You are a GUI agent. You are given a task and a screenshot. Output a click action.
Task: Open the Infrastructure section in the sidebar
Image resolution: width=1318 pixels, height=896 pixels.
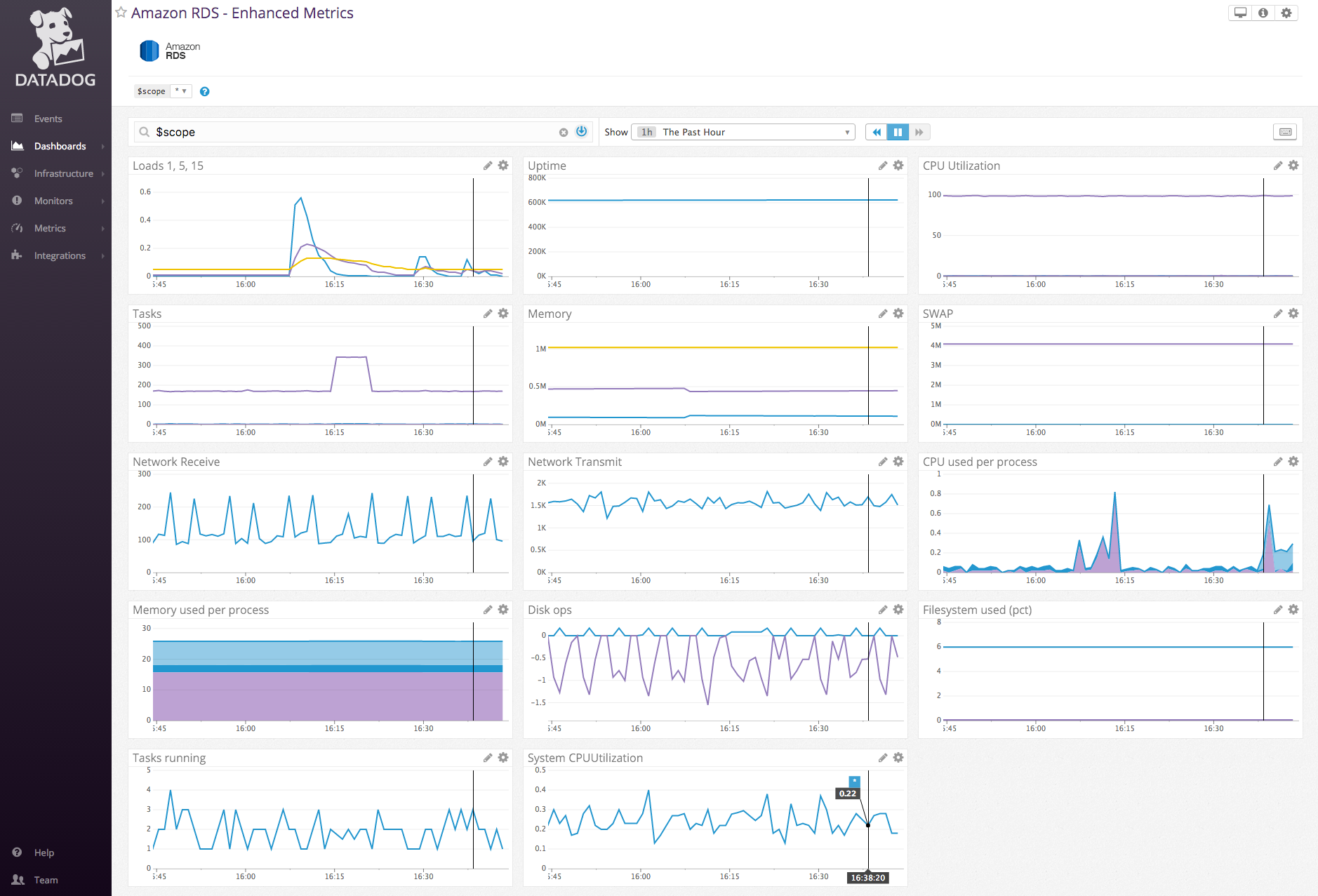63,173
